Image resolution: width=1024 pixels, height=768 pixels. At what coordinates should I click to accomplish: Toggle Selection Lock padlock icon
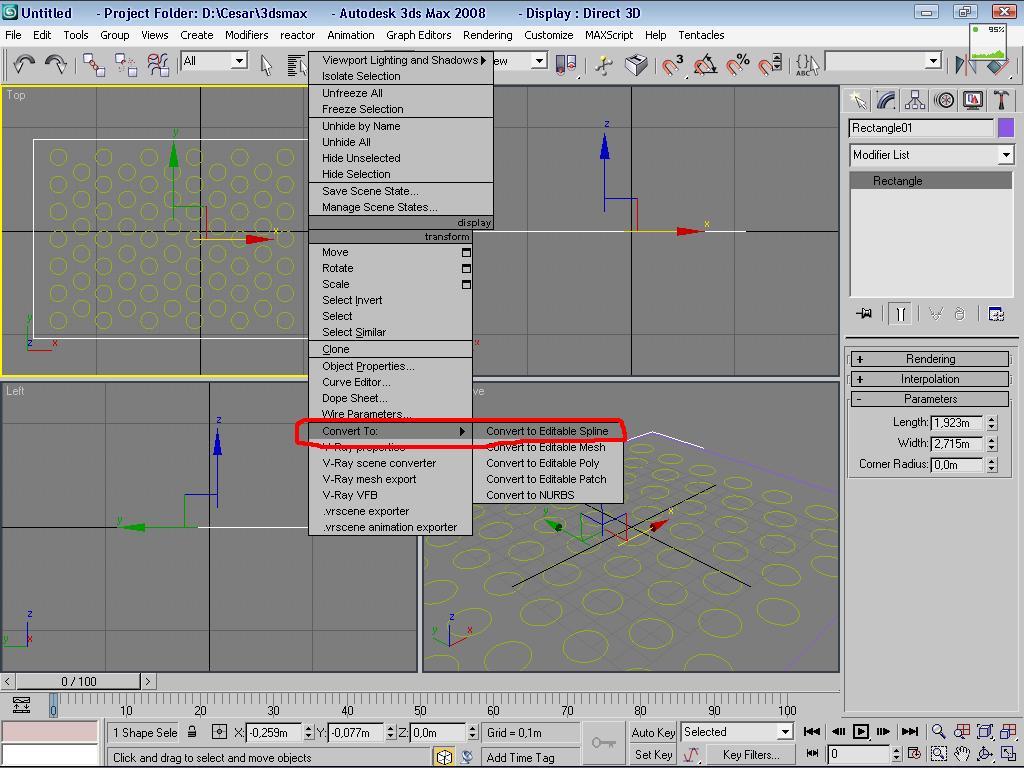click(x=192, y=732)
